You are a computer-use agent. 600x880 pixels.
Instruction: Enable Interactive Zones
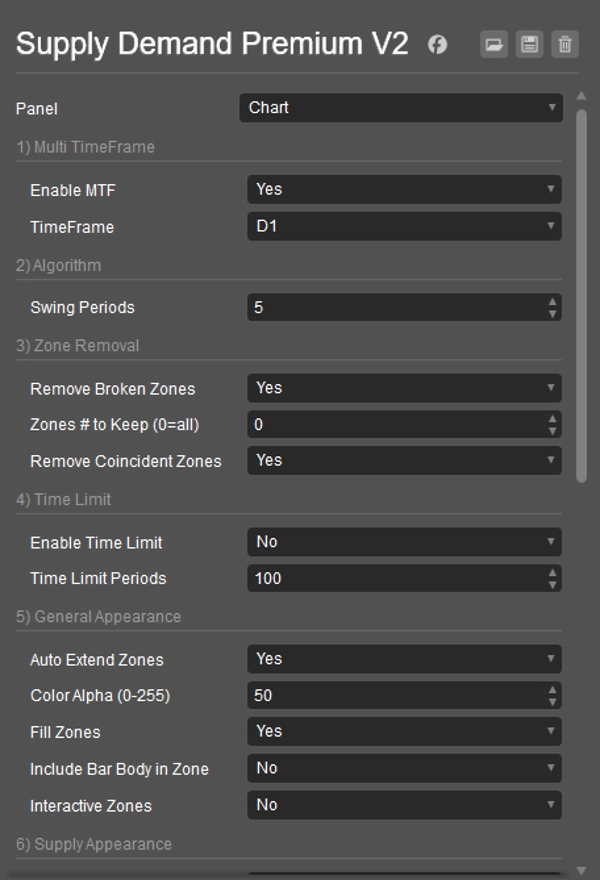[x=403, y=804]
